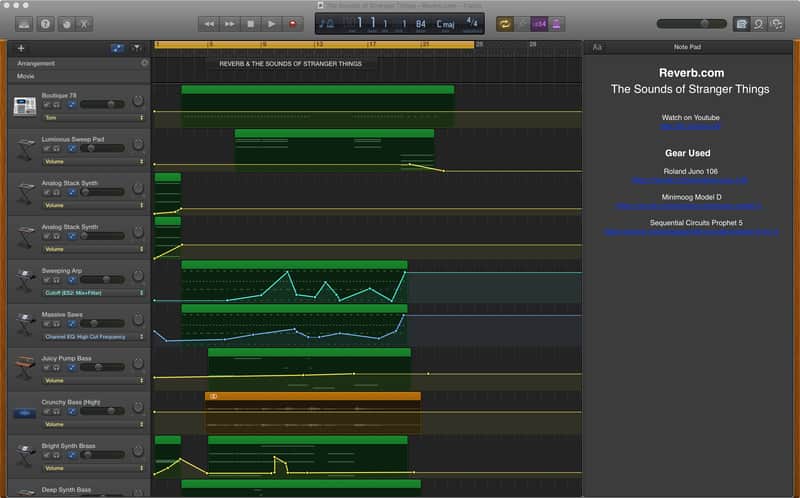Select the Juicy Pump Bass keyboard icon

coord(24,368)
